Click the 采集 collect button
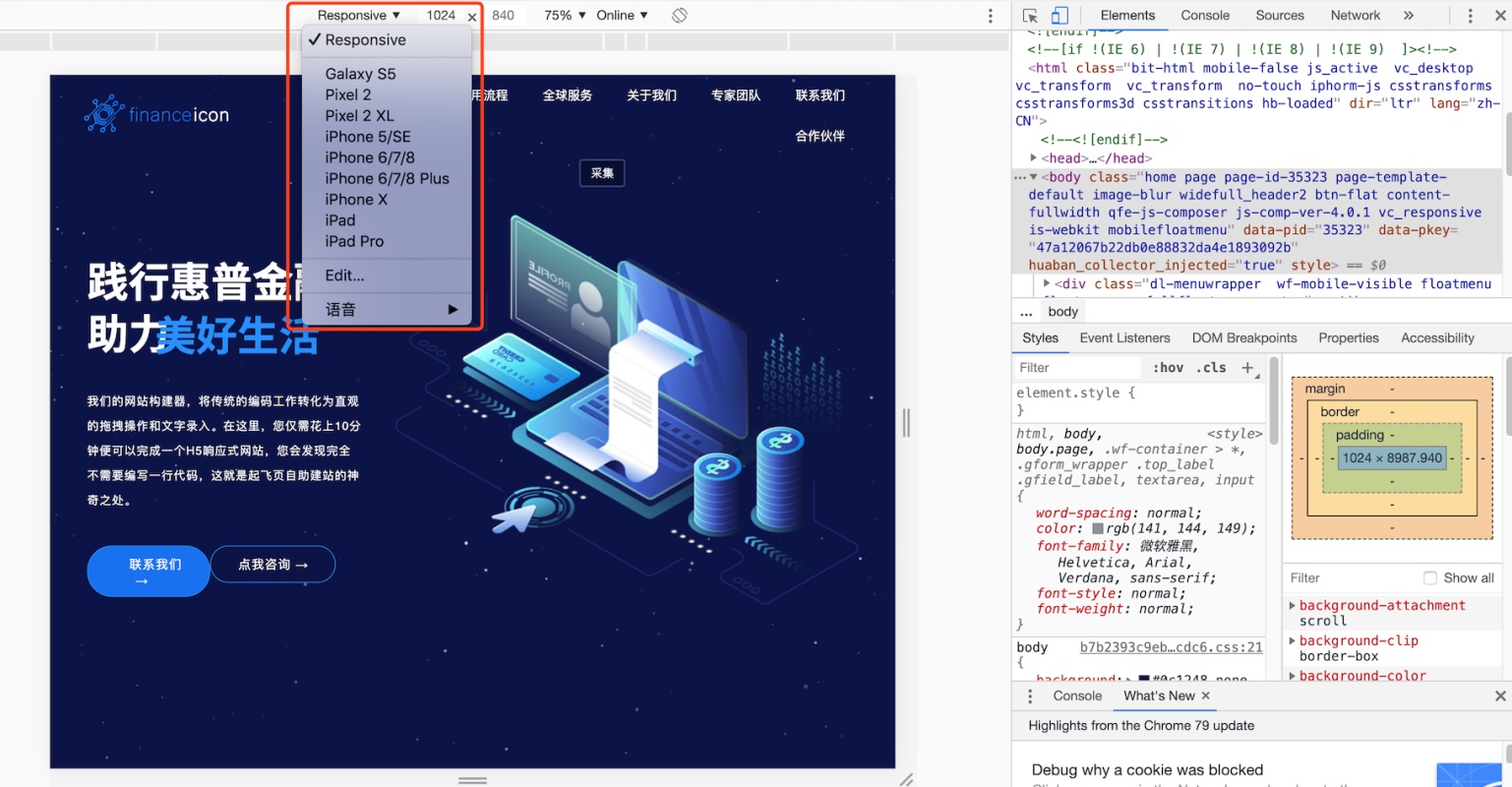 point(602,173)
